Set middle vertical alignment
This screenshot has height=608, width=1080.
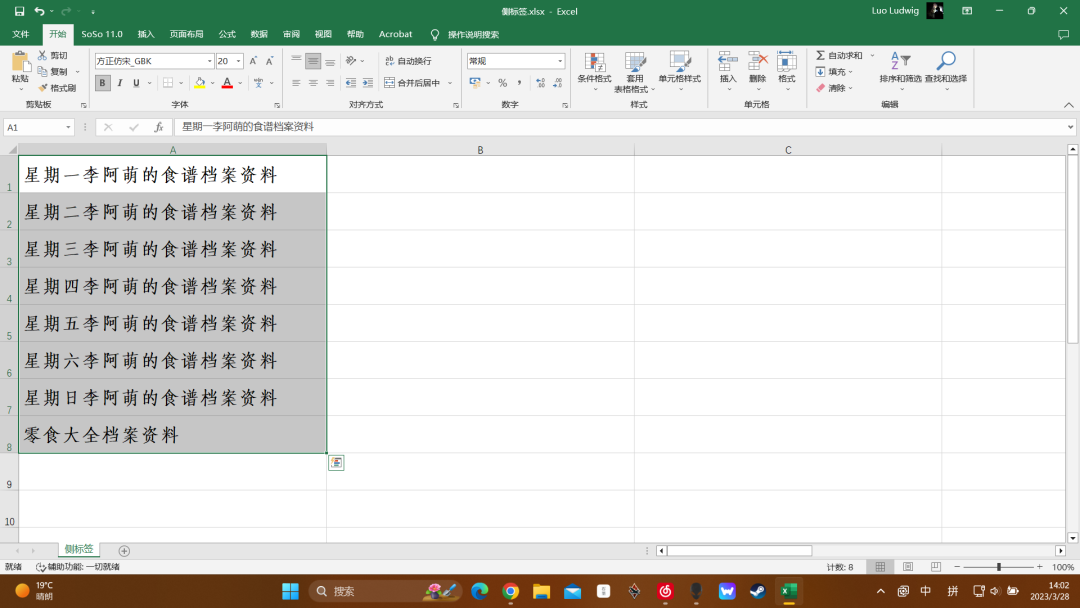(313, 61)
